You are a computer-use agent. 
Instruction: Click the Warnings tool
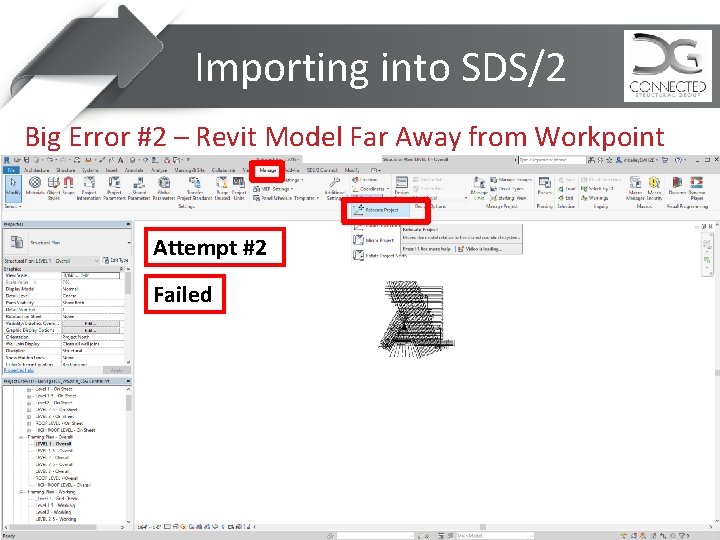pos(594,198)
